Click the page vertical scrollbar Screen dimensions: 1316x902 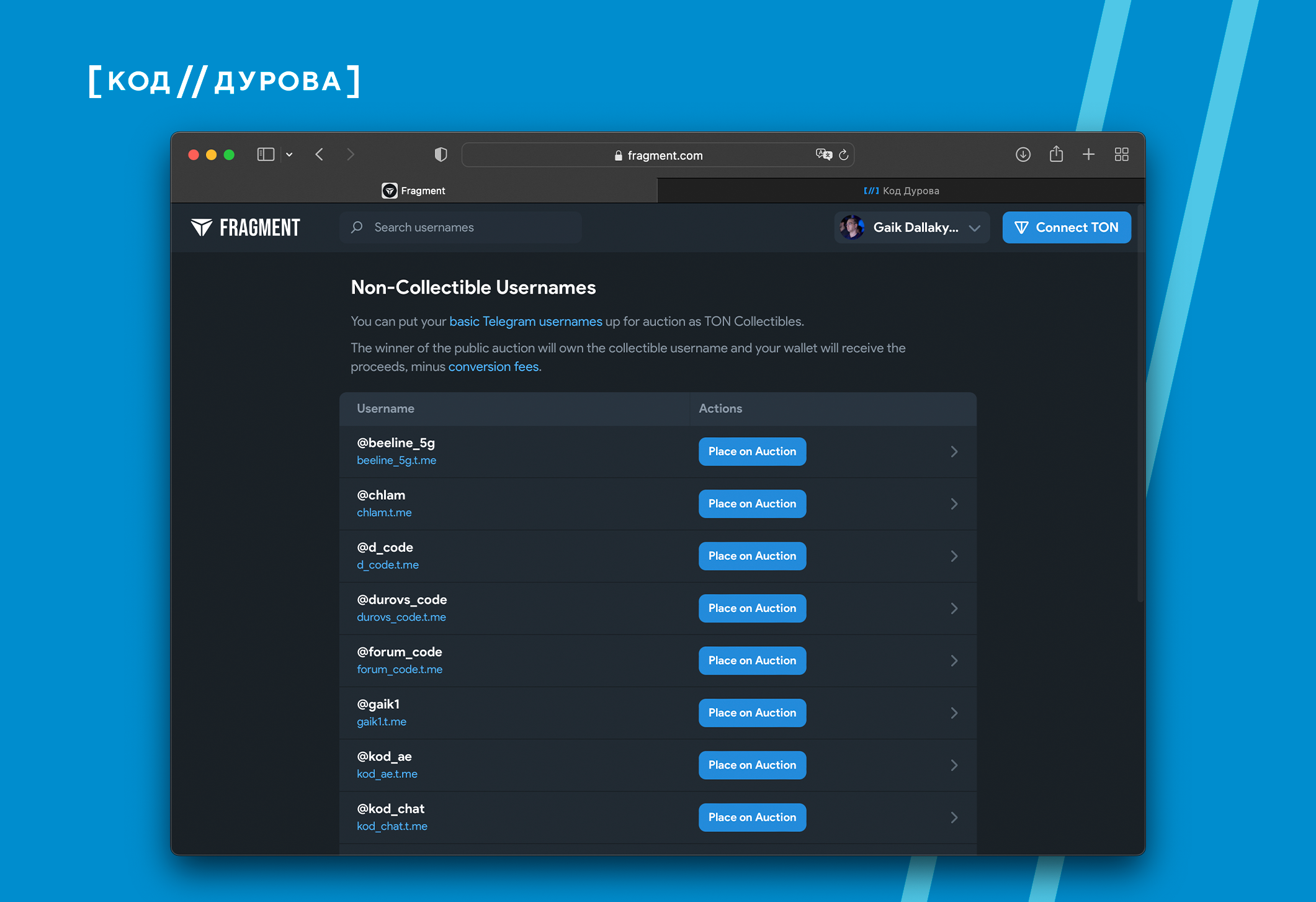1140,404
